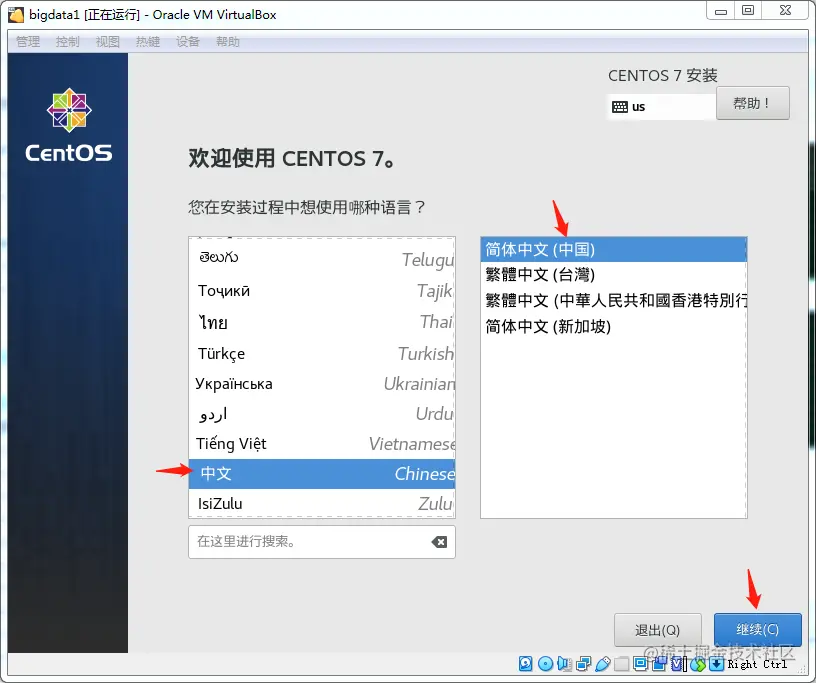Click the 继续(C) button
816x683 pixels.
coord(757,629)
